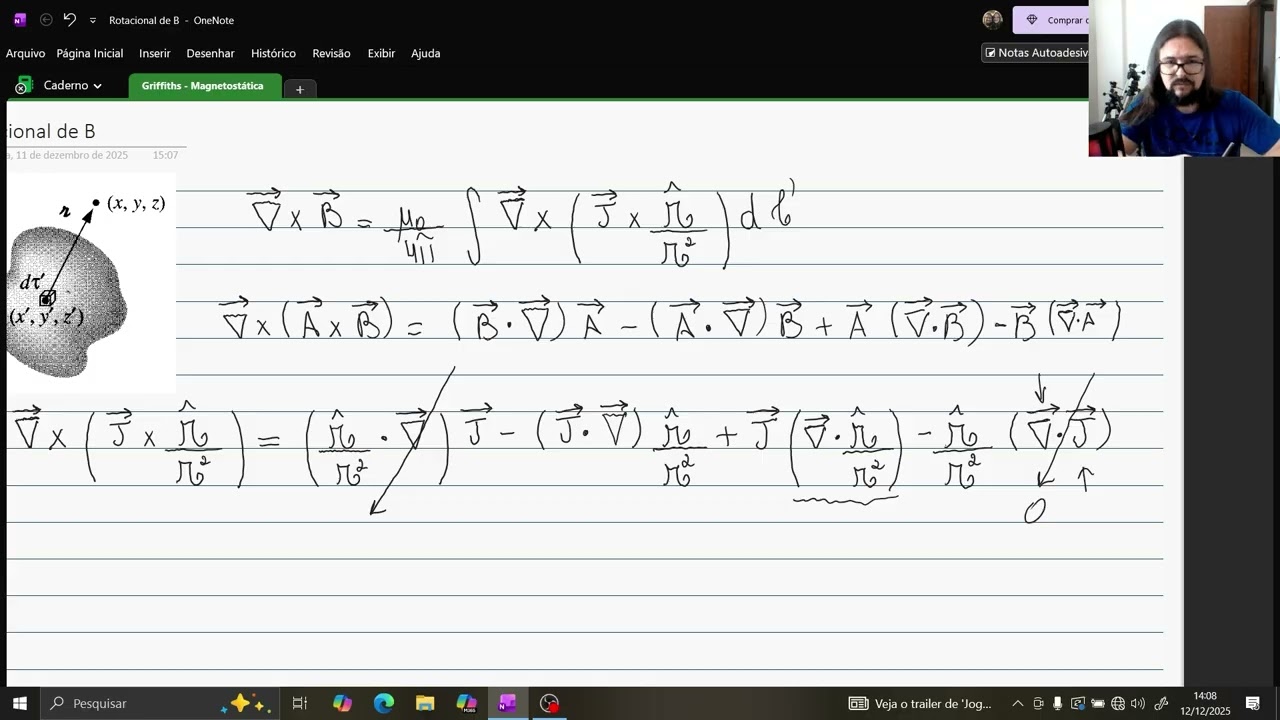Viewport: 1280px width, 720px height.
Task: Open the Arquivo menu
Action: coord(25,53)
